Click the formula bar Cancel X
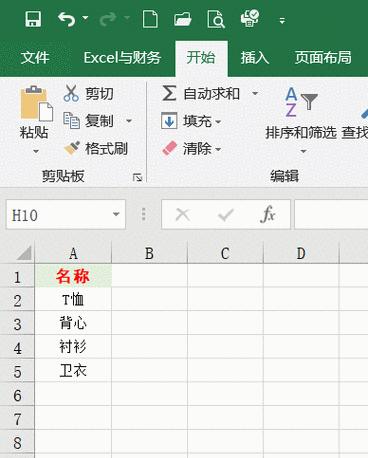The width and height of the screenshot is (368, 458). [183, 214]
